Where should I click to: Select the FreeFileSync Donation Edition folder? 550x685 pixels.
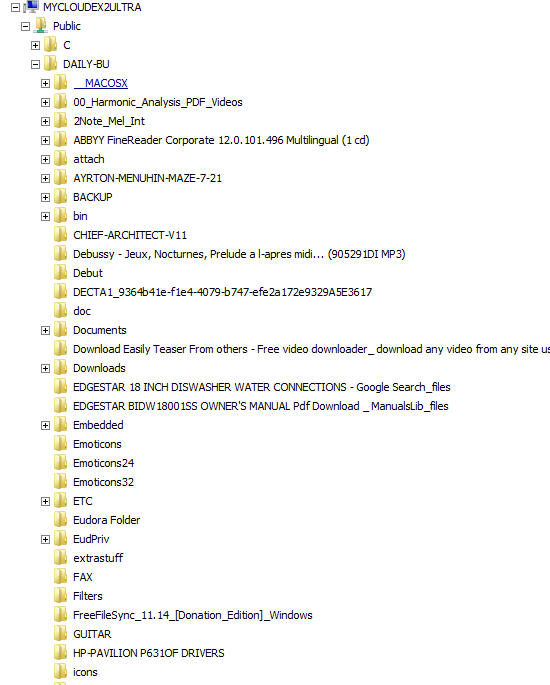pos(193,615)
